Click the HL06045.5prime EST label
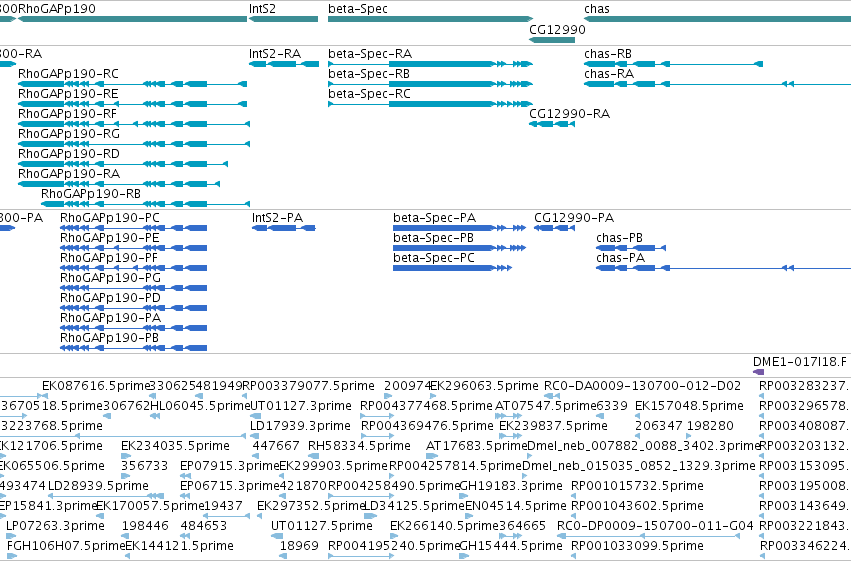851x561 pixels. tap(200, 406)
